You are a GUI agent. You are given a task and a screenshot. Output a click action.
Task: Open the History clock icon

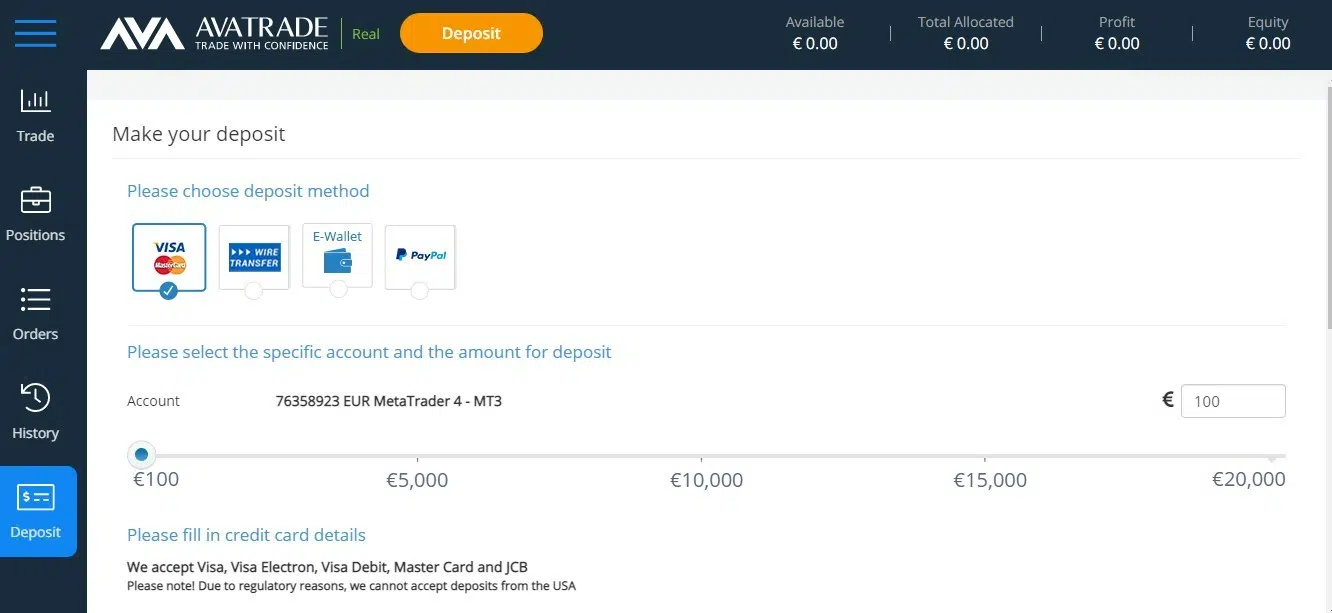[x=35, y=397]
